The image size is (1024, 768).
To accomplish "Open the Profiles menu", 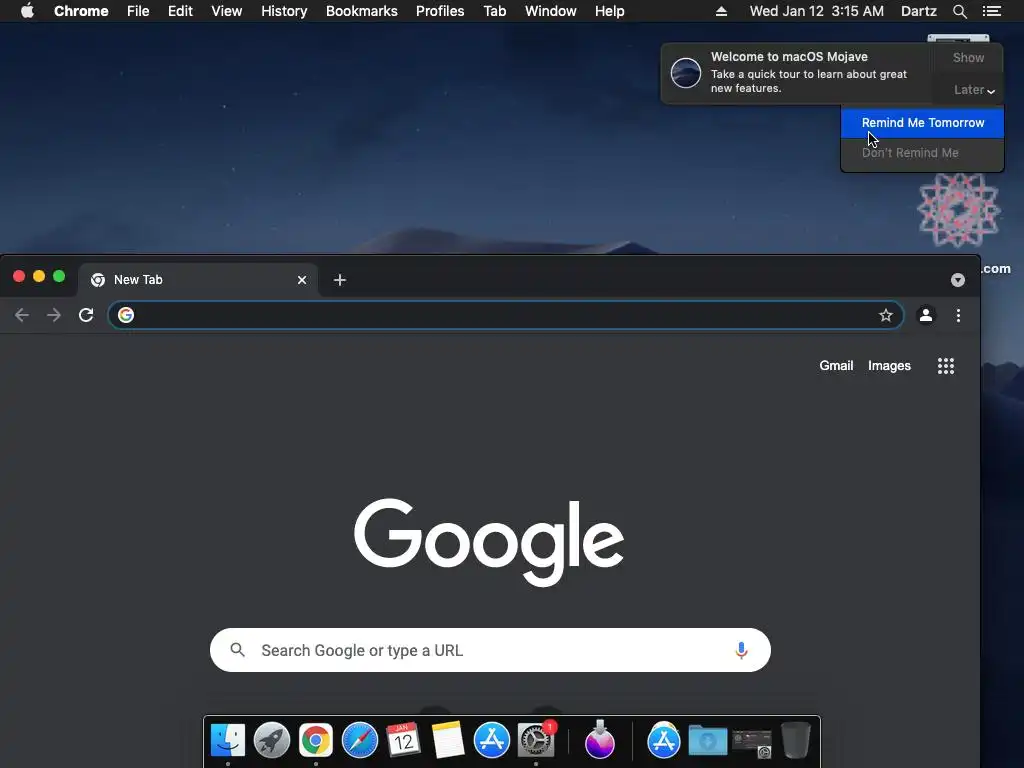I will click(x=440, y=11).
